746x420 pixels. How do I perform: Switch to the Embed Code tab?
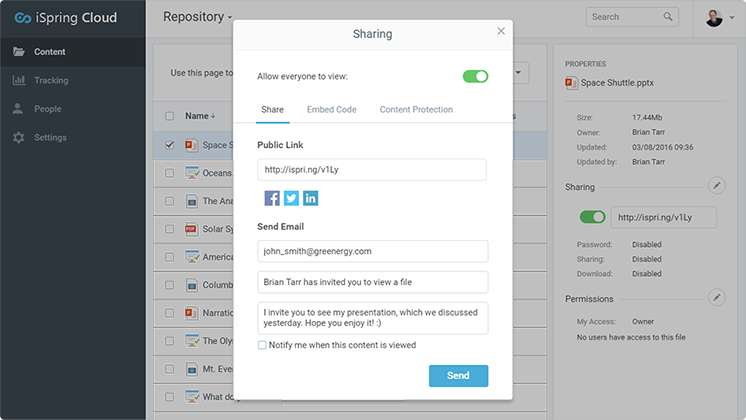click(332, 110)
